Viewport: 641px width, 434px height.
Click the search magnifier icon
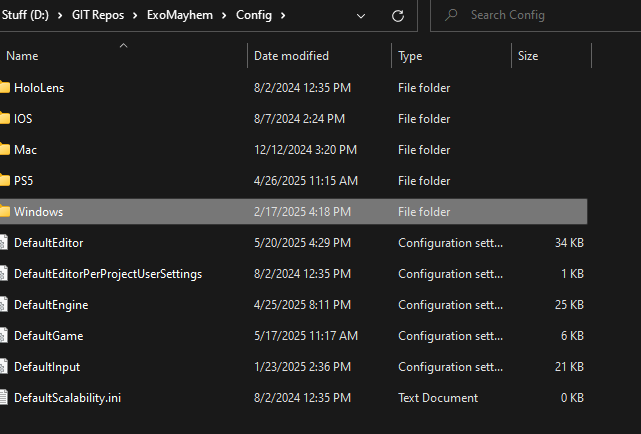pyautogui.click(x=451, y=16)
